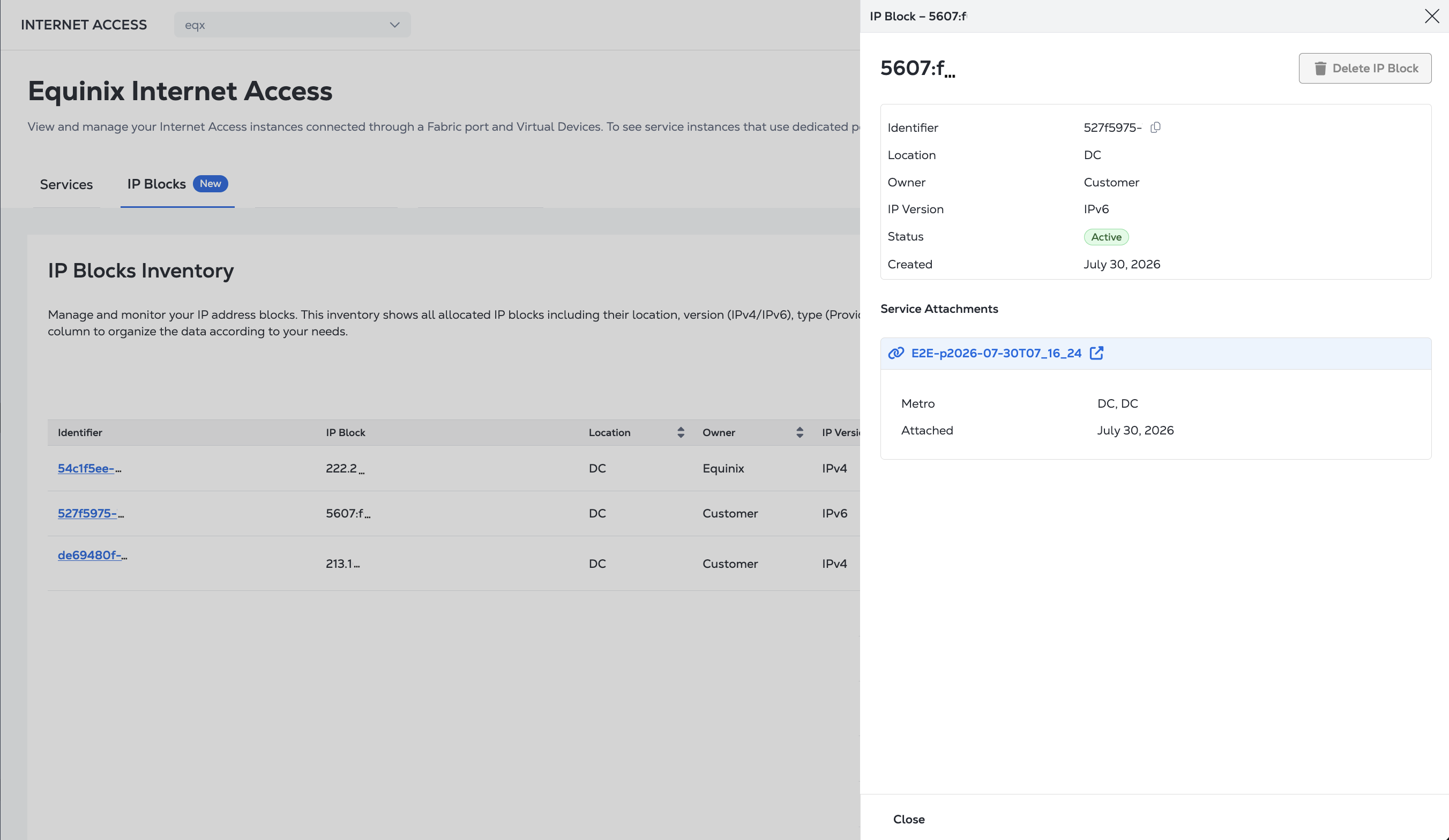Open the eqx account dropdown

(292, 25)
